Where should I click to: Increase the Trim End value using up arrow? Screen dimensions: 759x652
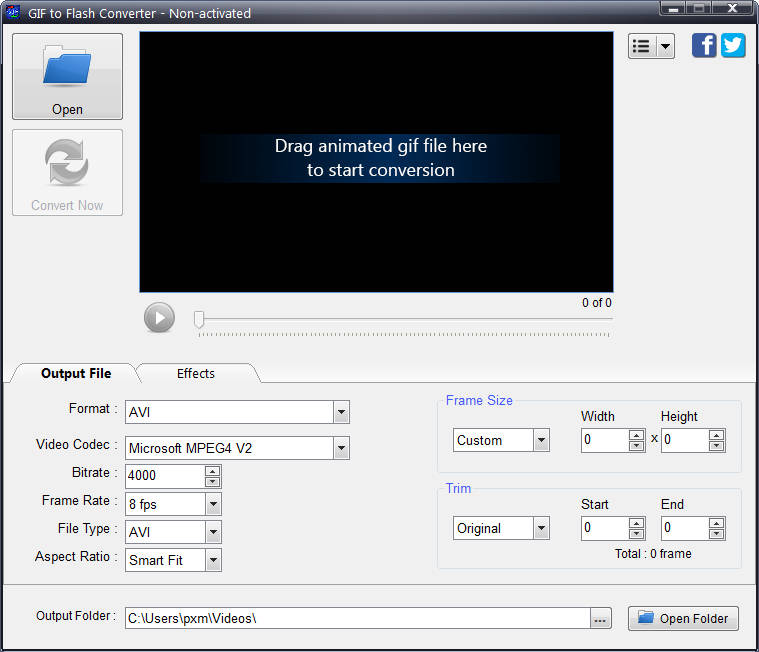coord(717,523)
